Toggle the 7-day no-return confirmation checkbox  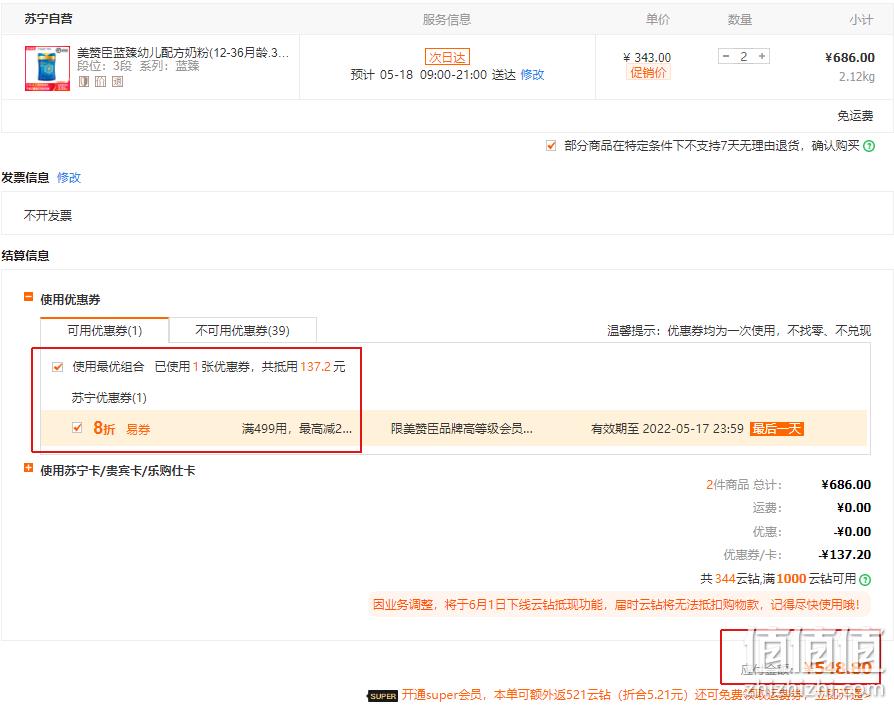(x=551, y=145)
